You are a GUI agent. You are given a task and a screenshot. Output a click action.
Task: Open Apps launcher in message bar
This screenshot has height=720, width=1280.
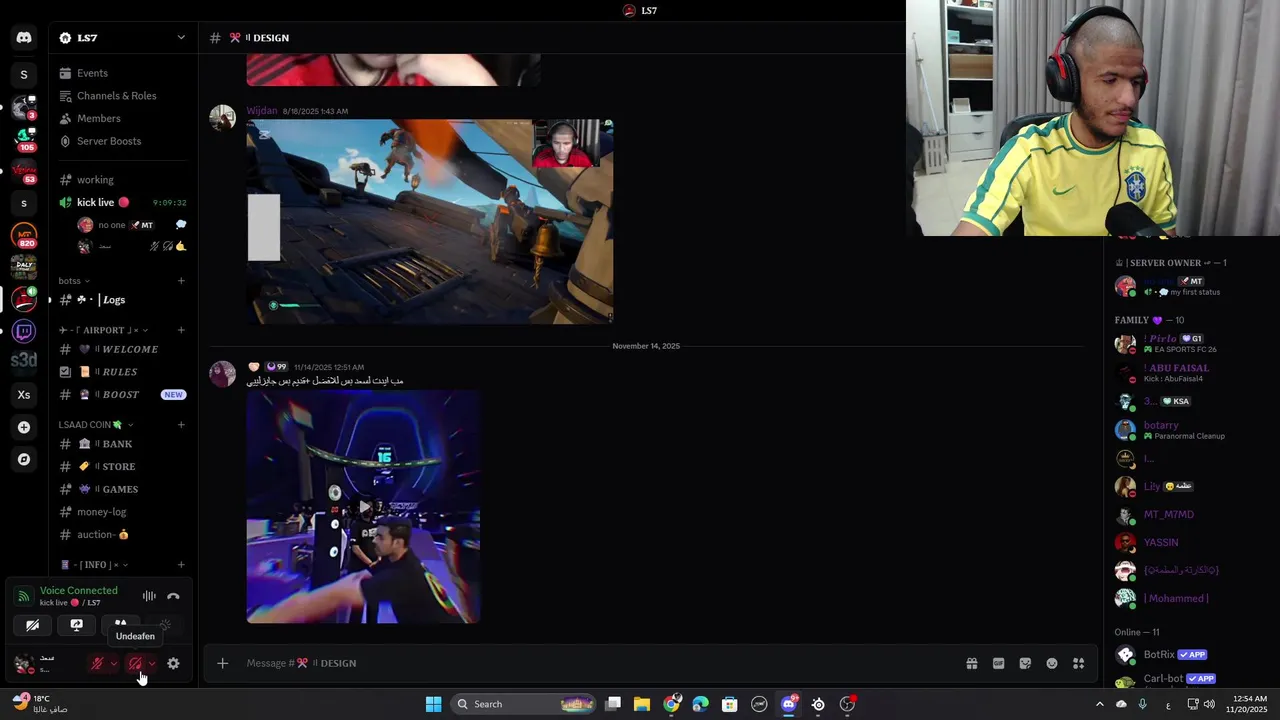(1079, 663)
